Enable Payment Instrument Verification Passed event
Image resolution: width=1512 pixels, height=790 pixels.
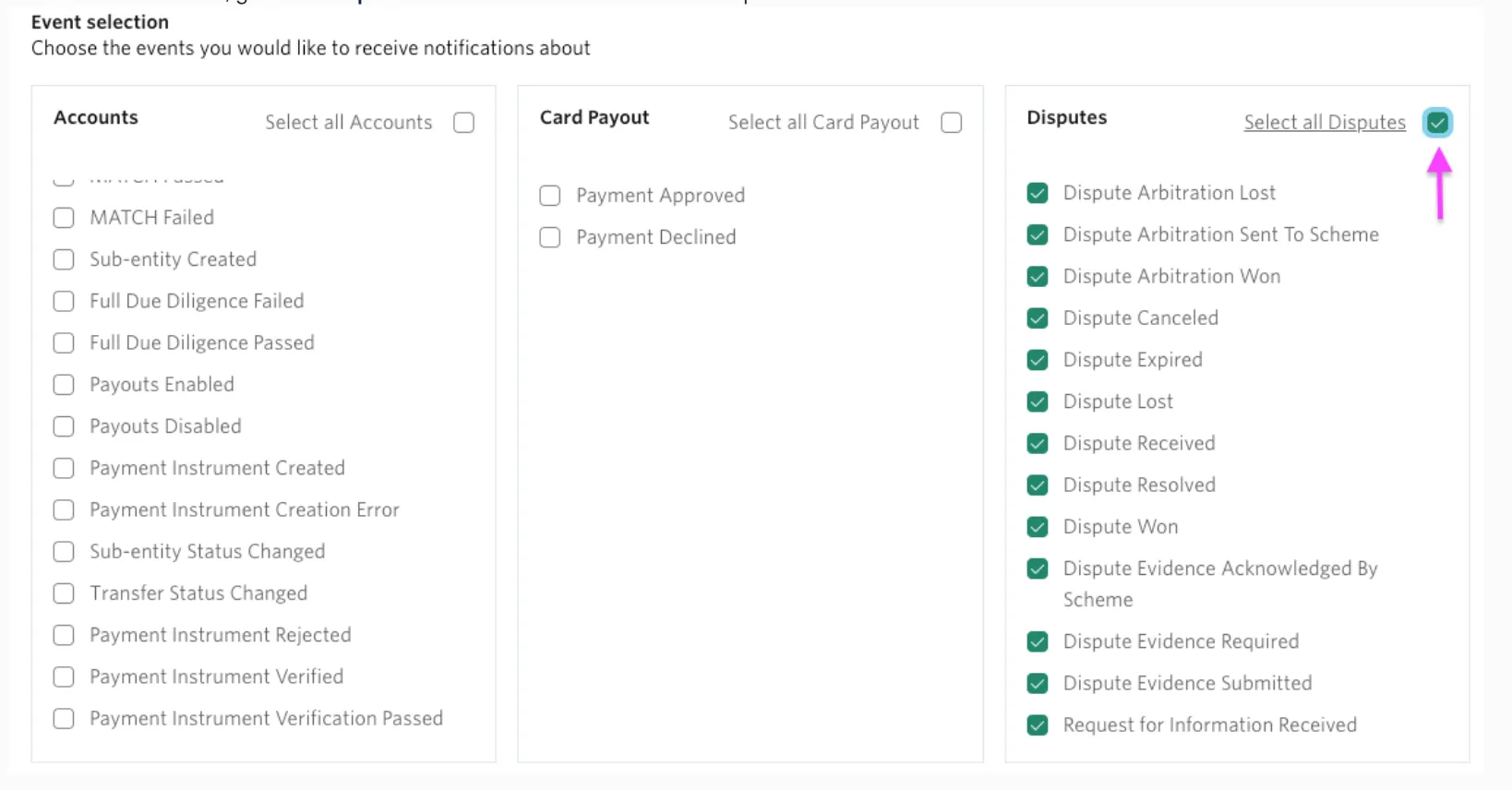64,719
